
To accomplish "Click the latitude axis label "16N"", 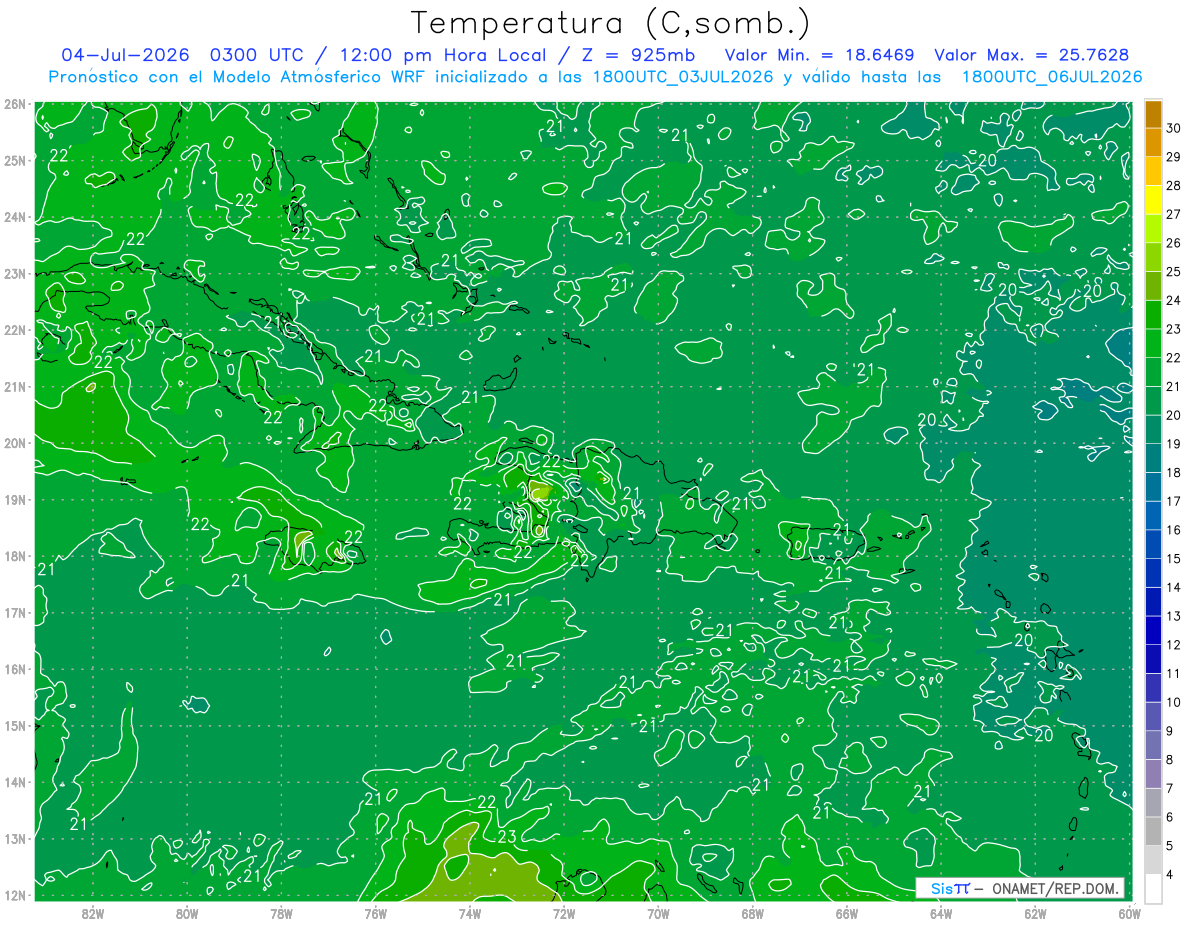I will [x=15, y=669].
